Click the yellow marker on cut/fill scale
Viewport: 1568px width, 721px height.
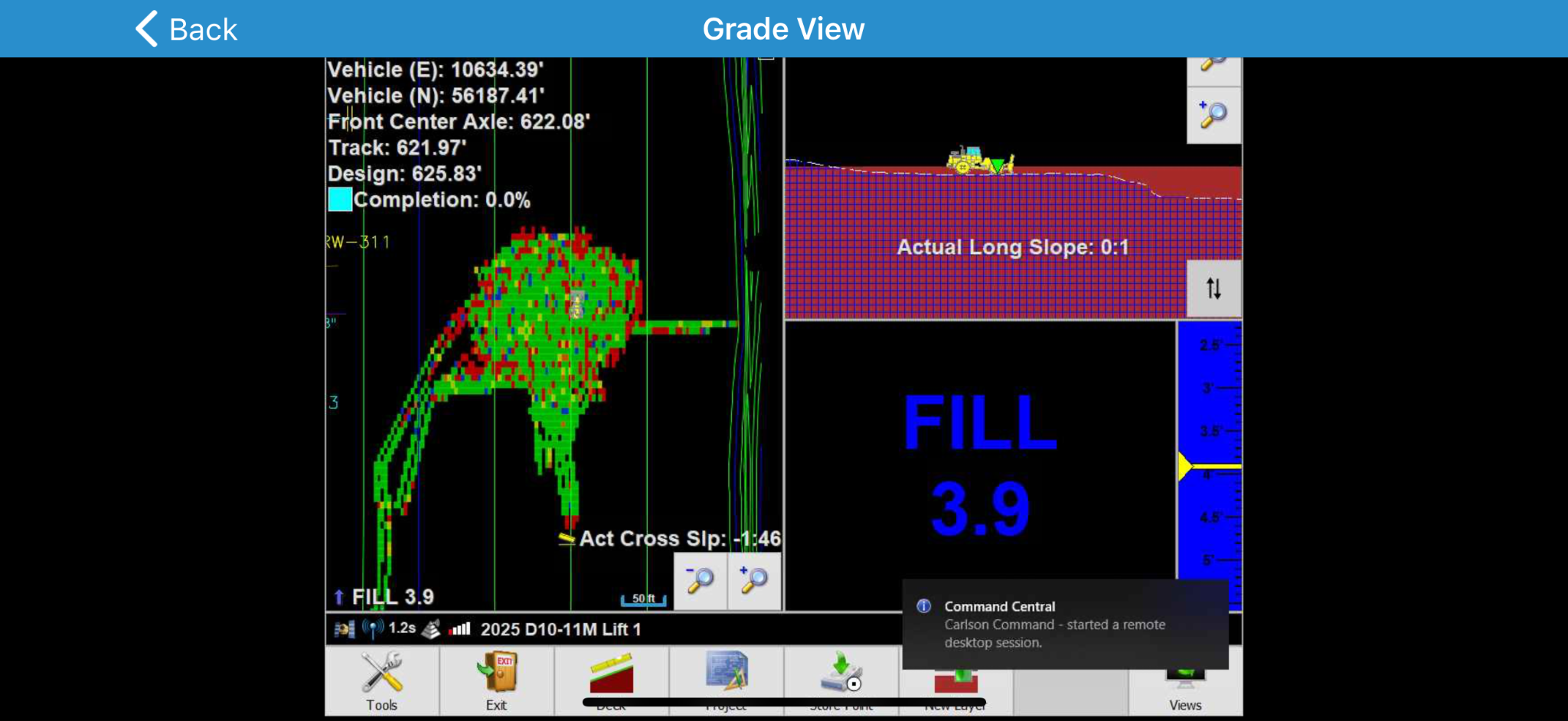point(1186,466)
